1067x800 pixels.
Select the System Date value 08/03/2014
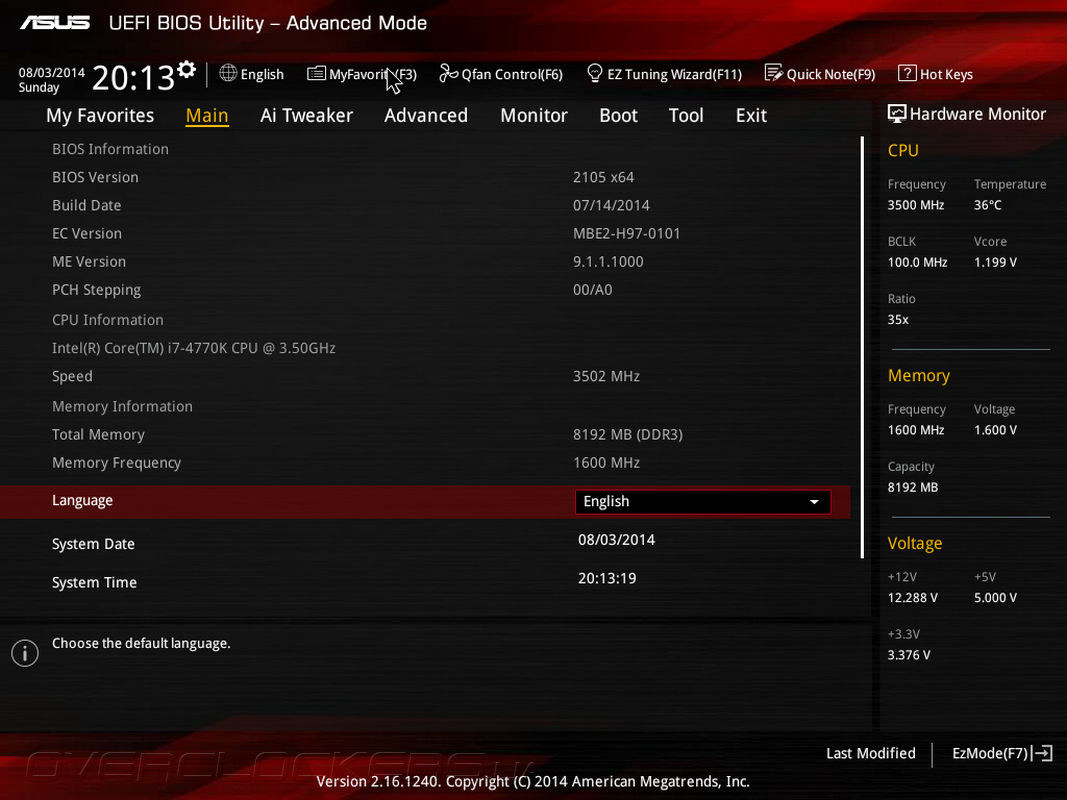point(617,540)
